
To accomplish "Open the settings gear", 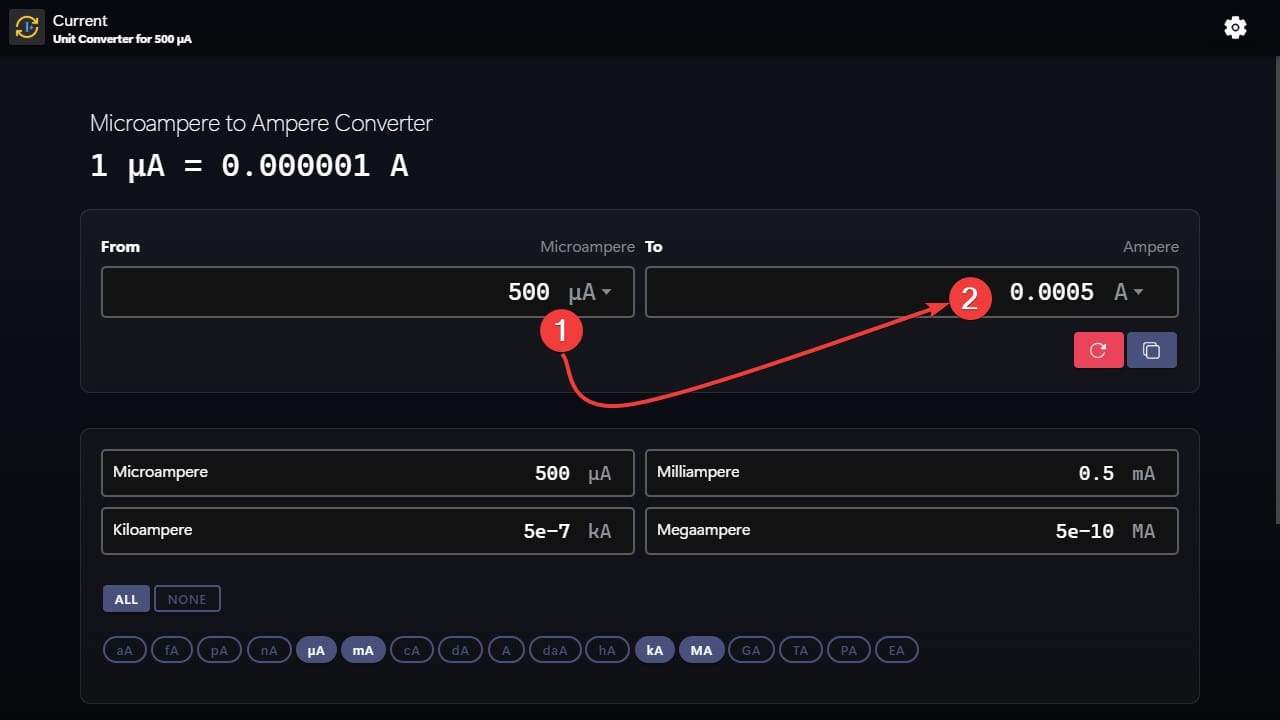I will [1235, 27].
